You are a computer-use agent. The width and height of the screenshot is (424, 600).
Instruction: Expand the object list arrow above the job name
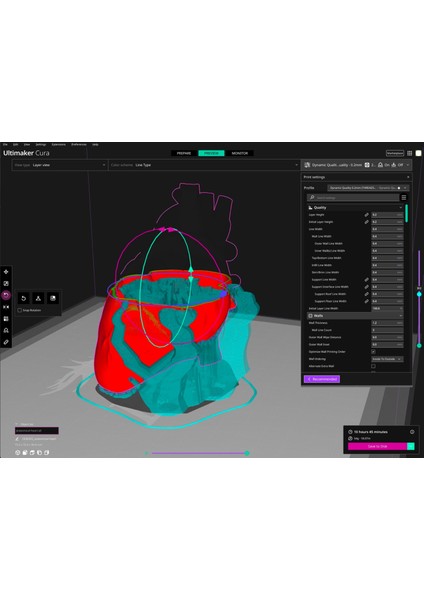tap(16, 424)
